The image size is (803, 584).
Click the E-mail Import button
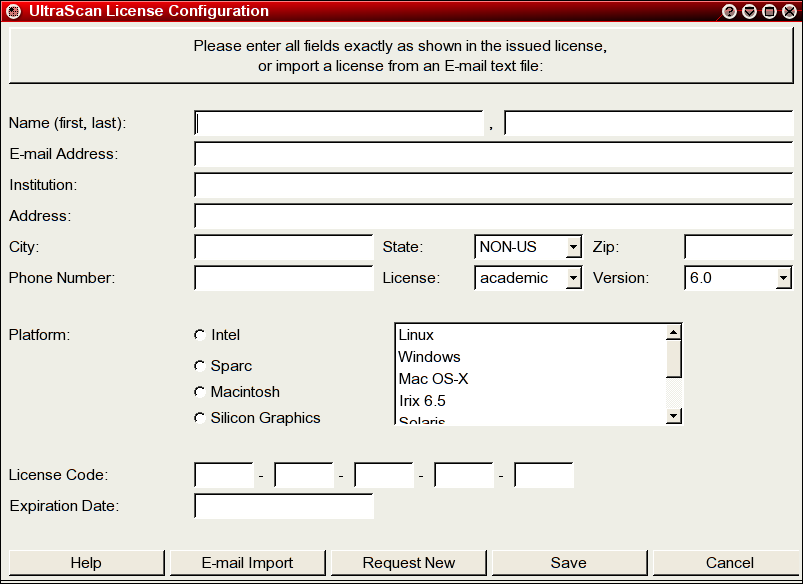tap(247, 563)
